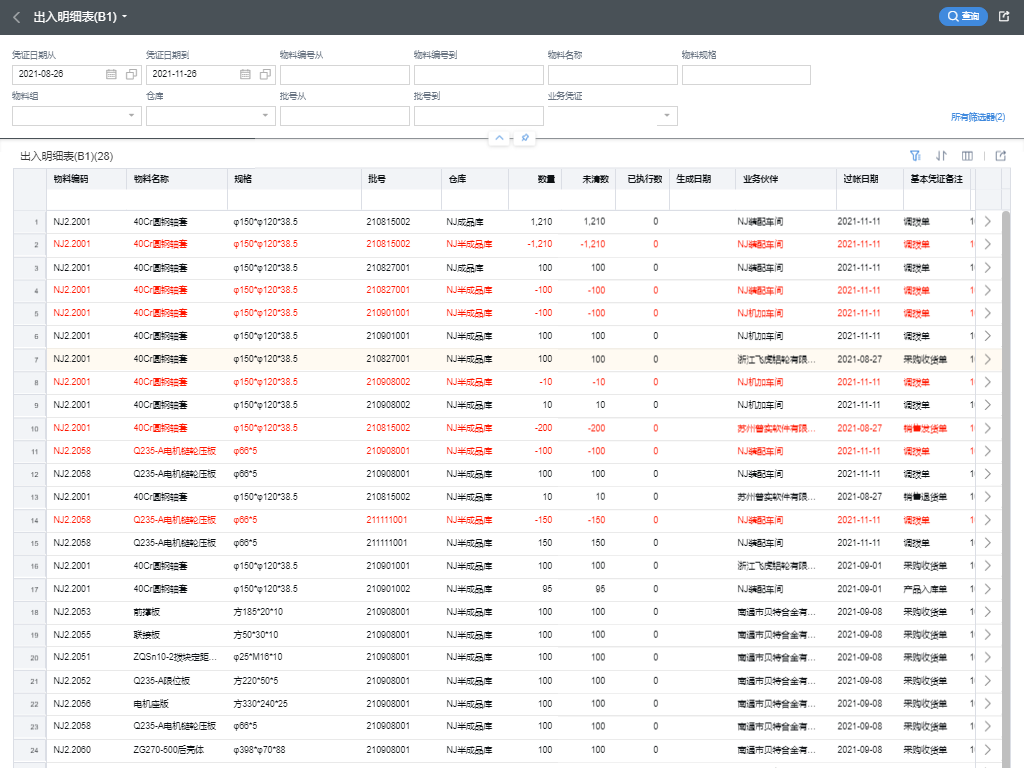Click batch 211111001 in row 14
Image resolution: width=1024 pixels, height=768 pixels.
coord(387,520)
